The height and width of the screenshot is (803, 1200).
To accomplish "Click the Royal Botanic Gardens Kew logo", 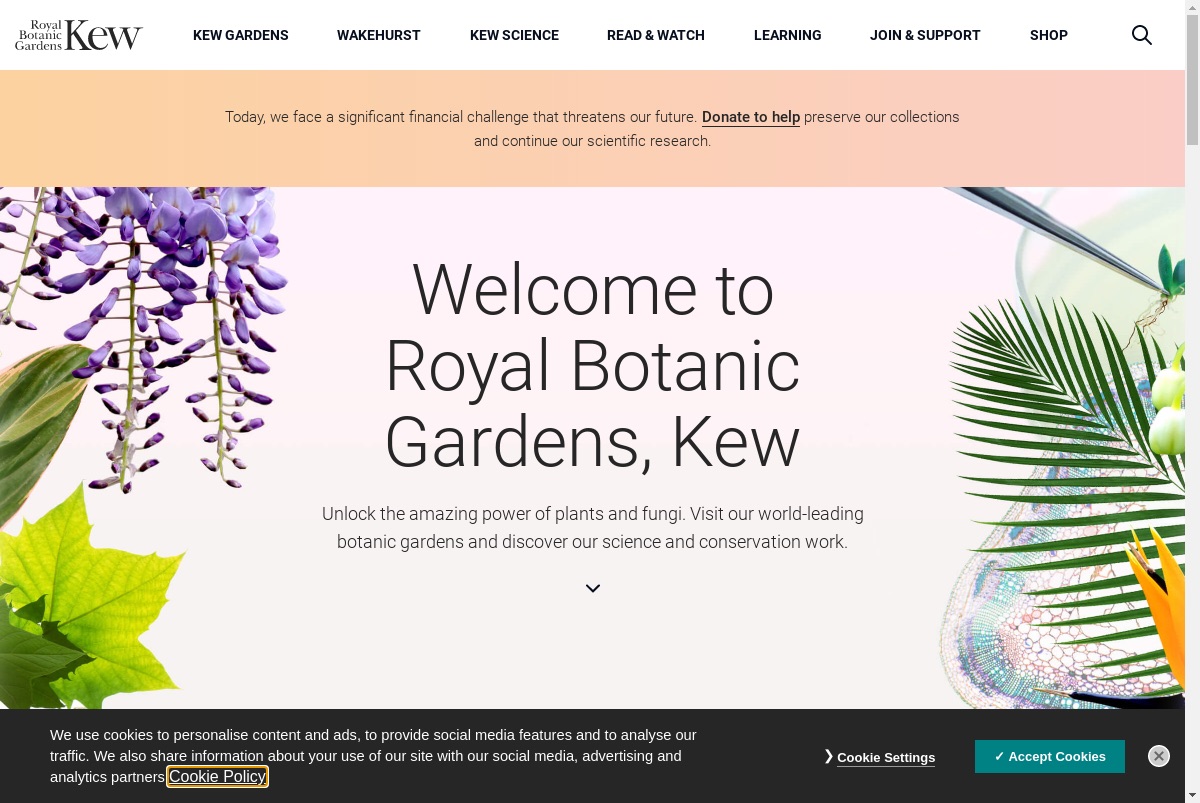I will click(x=79, y=35).
